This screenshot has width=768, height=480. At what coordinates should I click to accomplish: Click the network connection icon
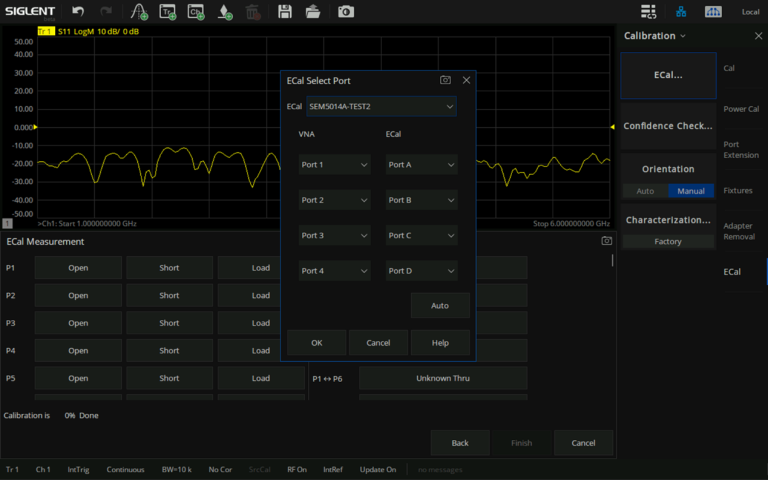pos(682,12)
